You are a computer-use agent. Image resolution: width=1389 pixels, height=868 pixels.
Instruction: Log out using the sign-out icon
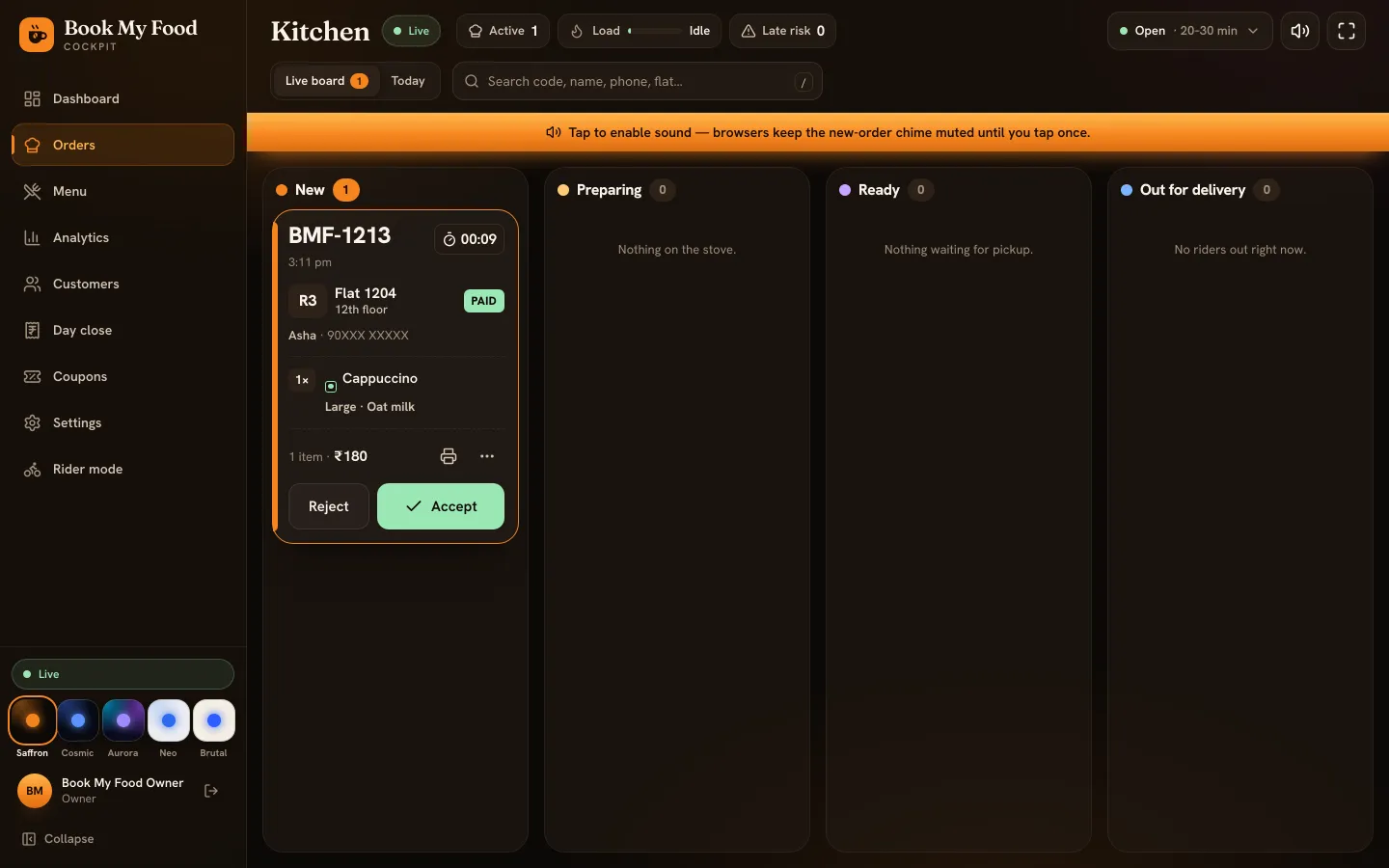[211, 791]
